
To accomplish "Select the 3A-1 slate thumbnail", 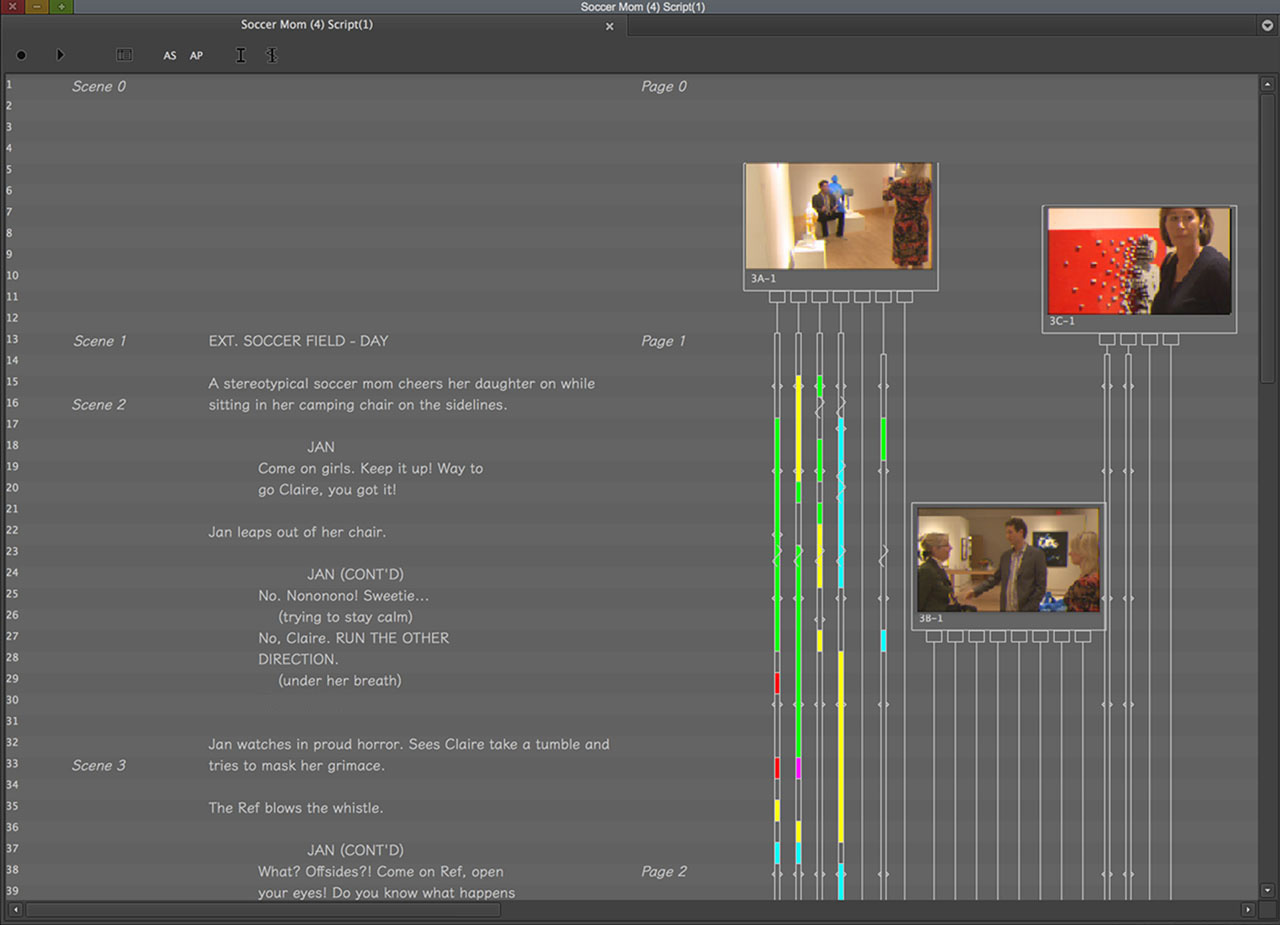I will pyautogui.click(x=839, y=216).
